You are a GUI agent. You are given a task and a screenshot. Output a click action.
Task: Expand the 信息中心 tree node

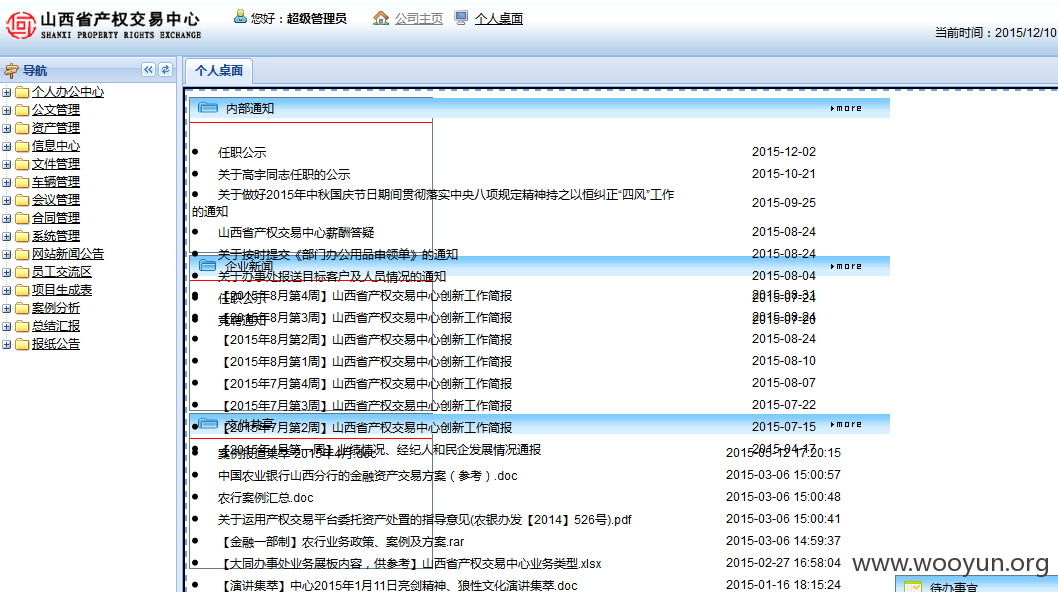coord(7,146)
